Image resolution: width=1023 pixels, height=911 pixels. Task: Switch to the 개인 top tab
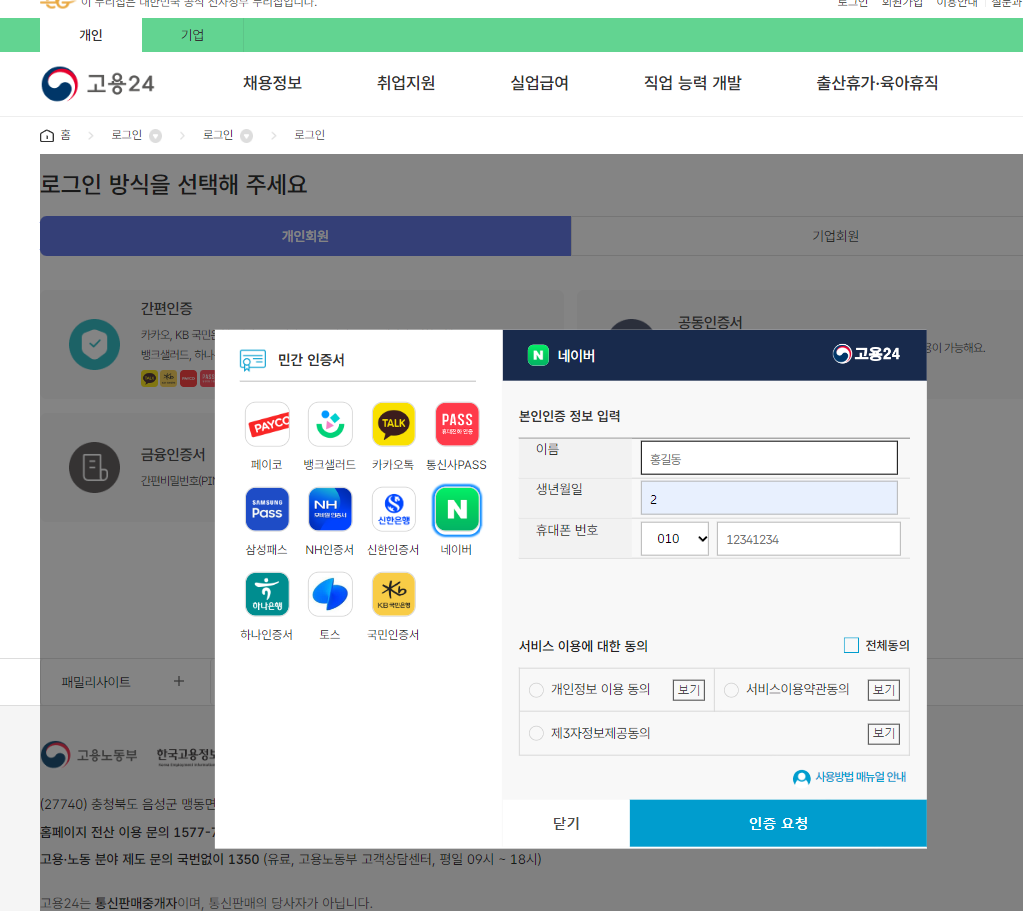tap(91, 35)
